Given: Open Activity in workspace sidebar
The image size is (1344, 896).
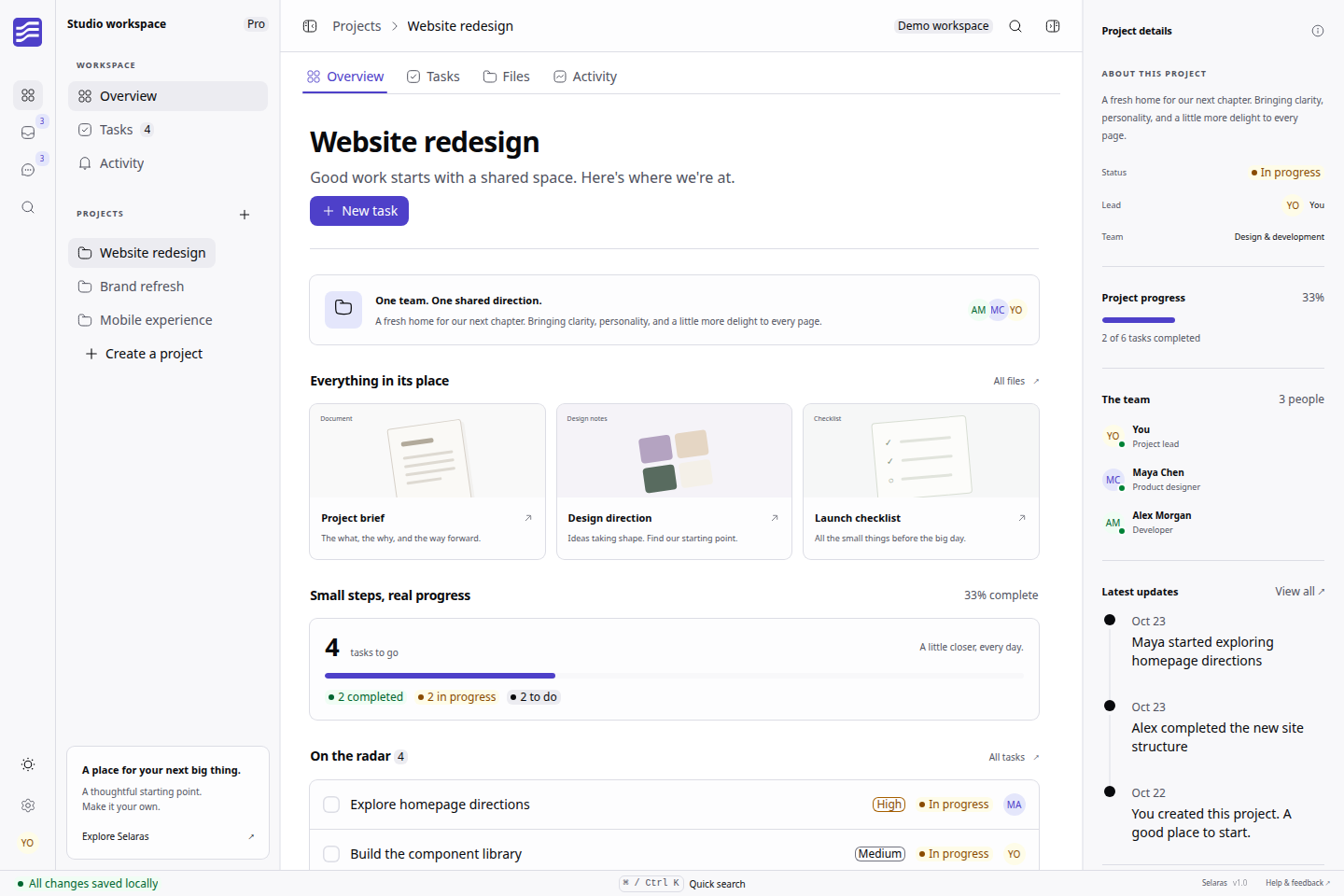Looking at the screenshot, I should tap(168, 163).
